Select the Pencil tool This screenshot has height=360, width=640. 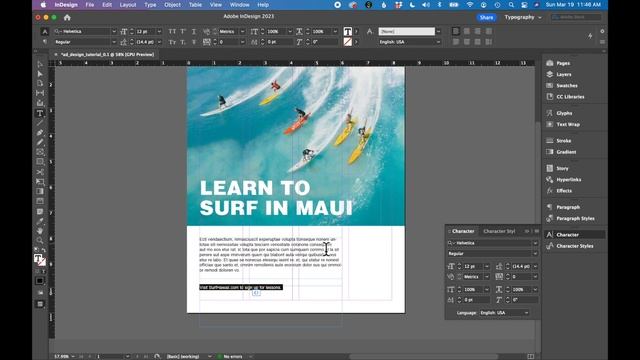pos(40,142)
